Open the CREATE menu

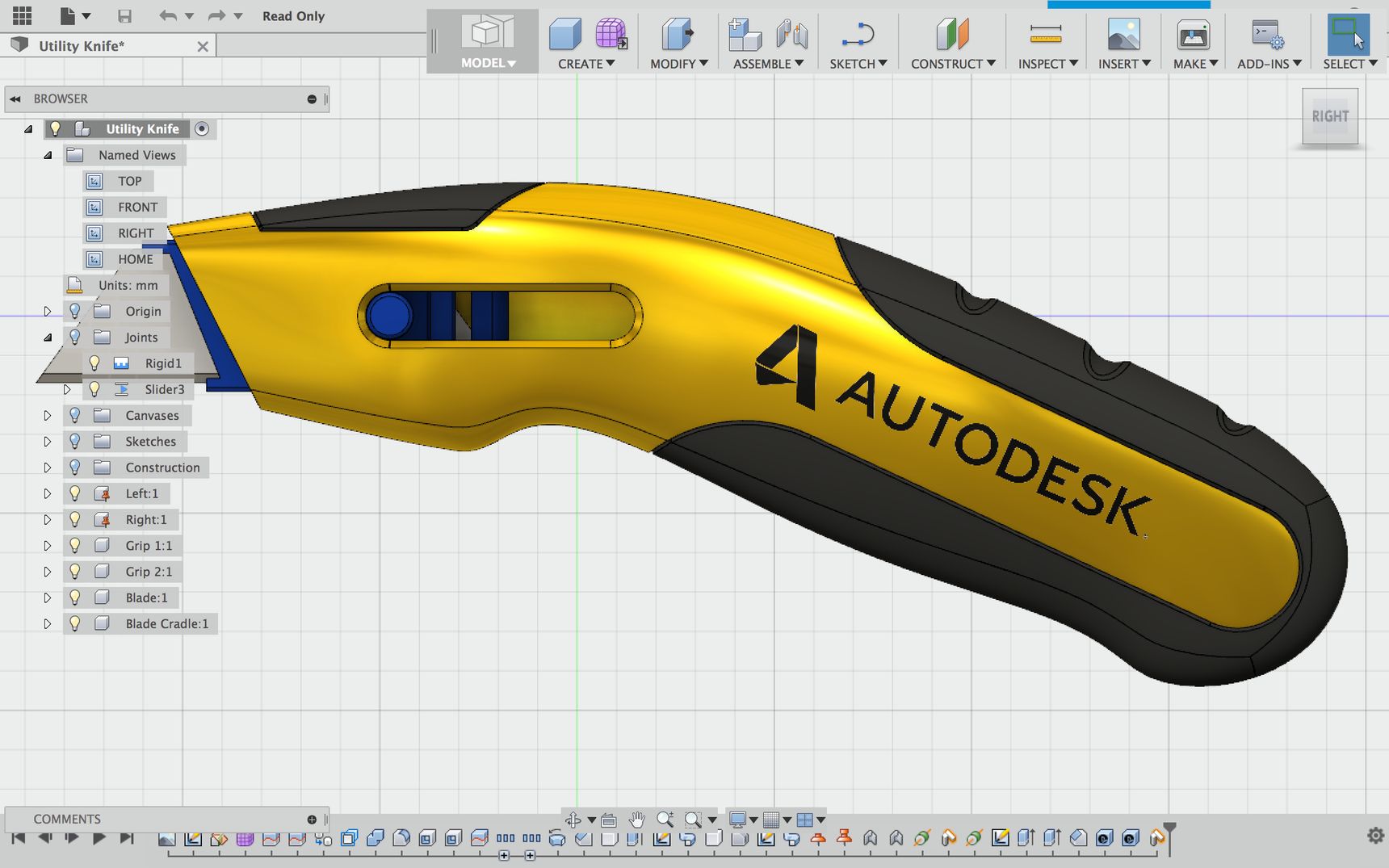tap(586, 64)
